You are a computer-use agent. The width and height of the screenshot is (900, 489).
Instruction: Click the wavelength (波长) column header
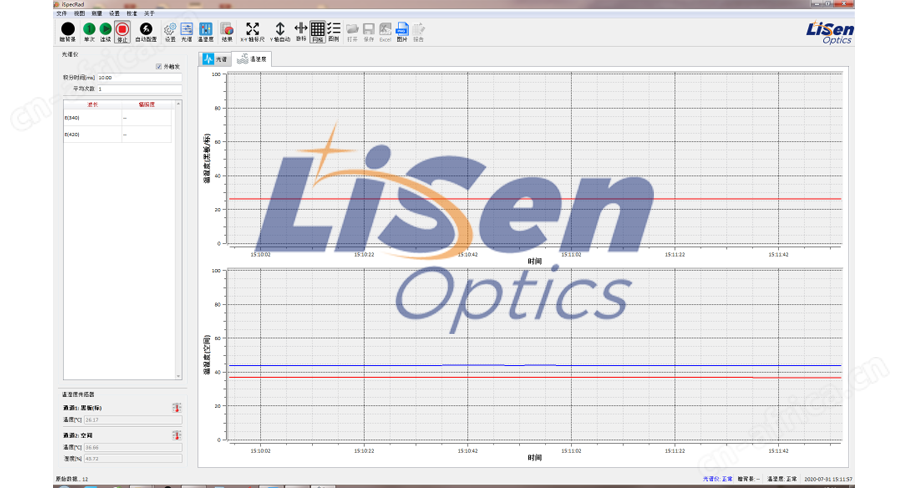(92, 104)
